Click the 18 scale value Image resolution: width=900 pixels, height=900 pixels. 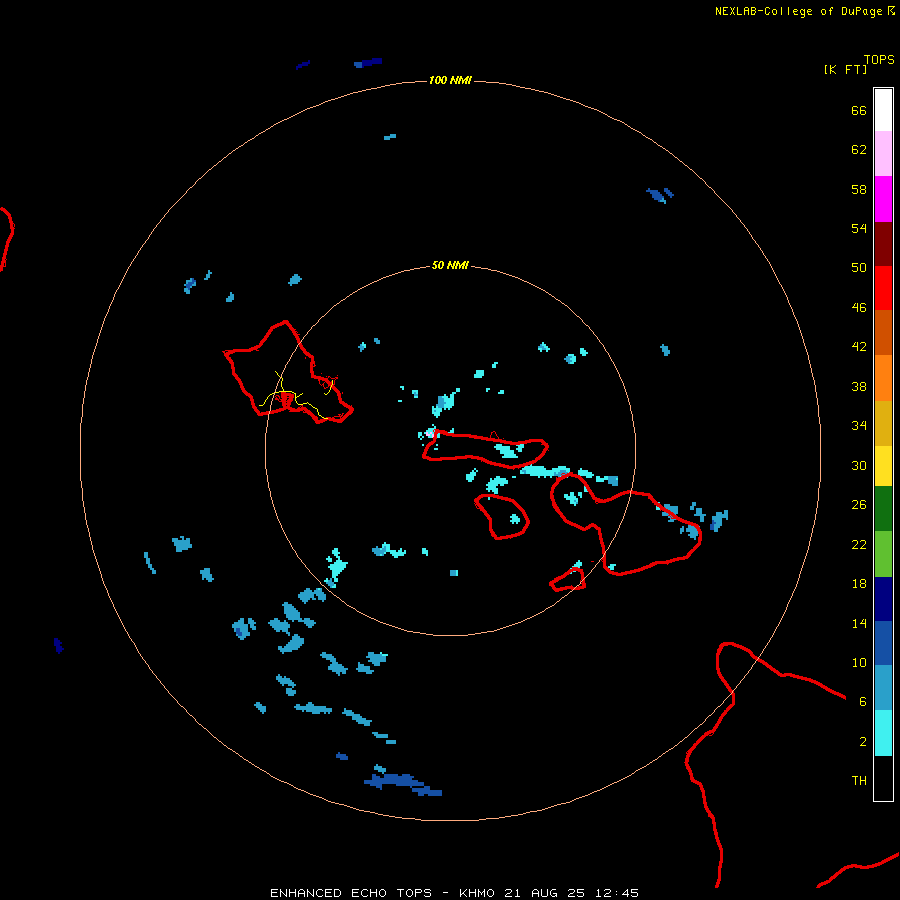[x=859, y=584]
